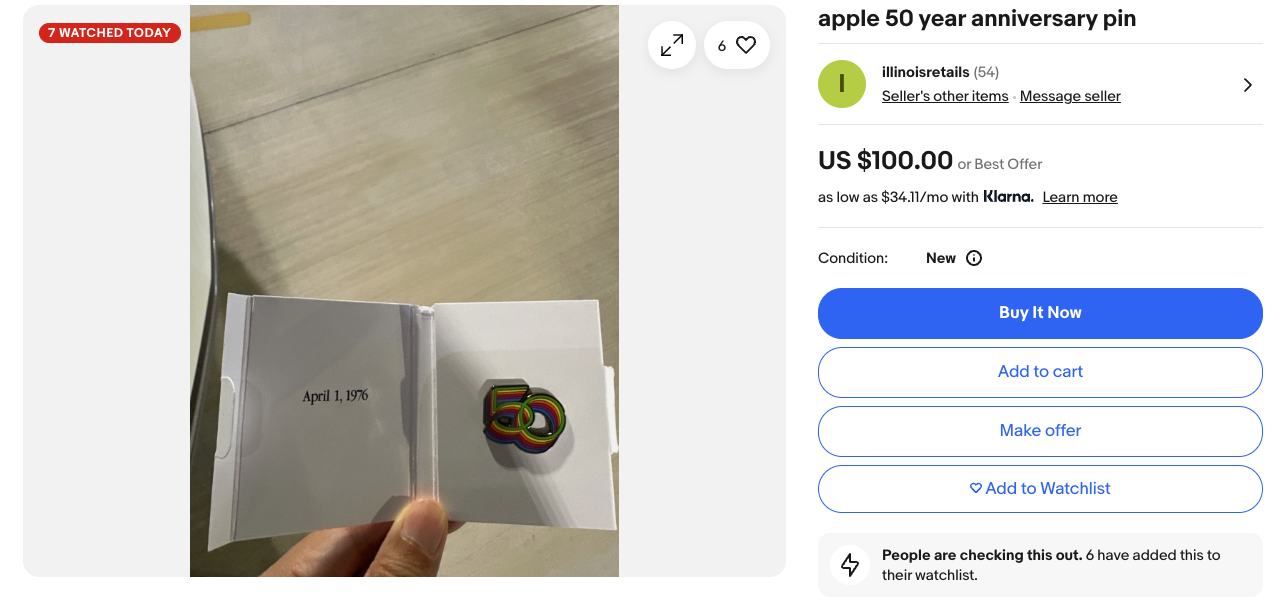Click the Klarna logo text
This screenshot has width=1286, height=602.
pos(1007,197)
